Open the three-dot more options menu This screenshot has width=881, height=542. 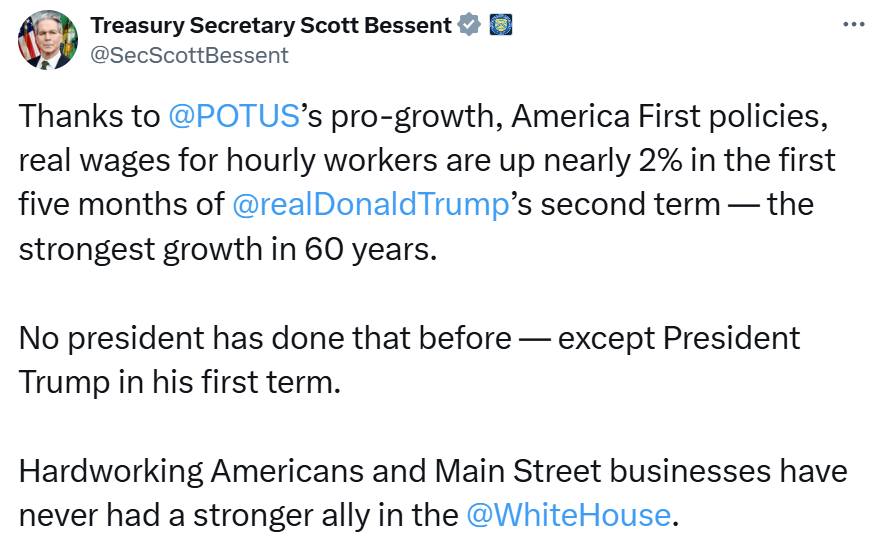(x=854, y=25)
